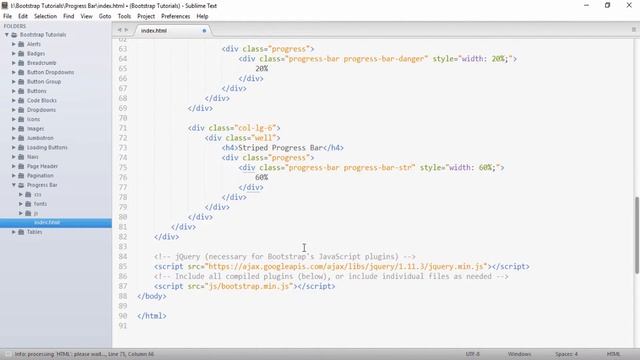Click the Loading Buttons folder icon

21,147
